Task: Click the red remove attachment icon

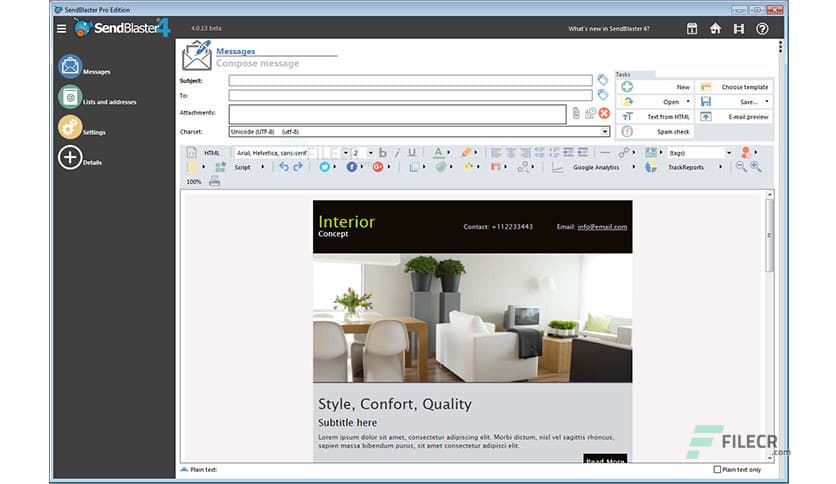Action: [x=604, y=113]
